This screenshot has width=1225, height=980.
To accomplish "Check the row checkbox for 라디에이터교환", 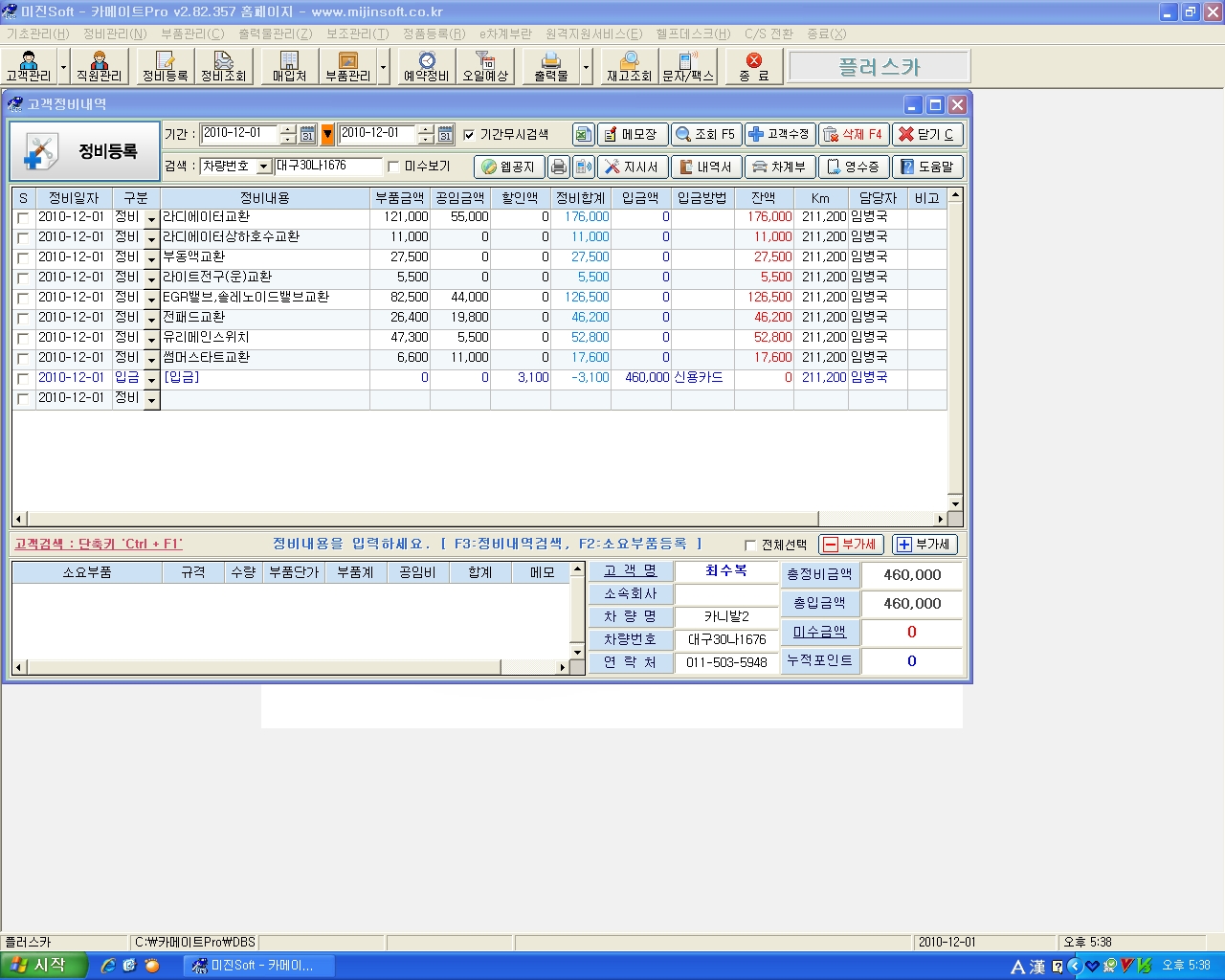I will click(x=23, y=218).
